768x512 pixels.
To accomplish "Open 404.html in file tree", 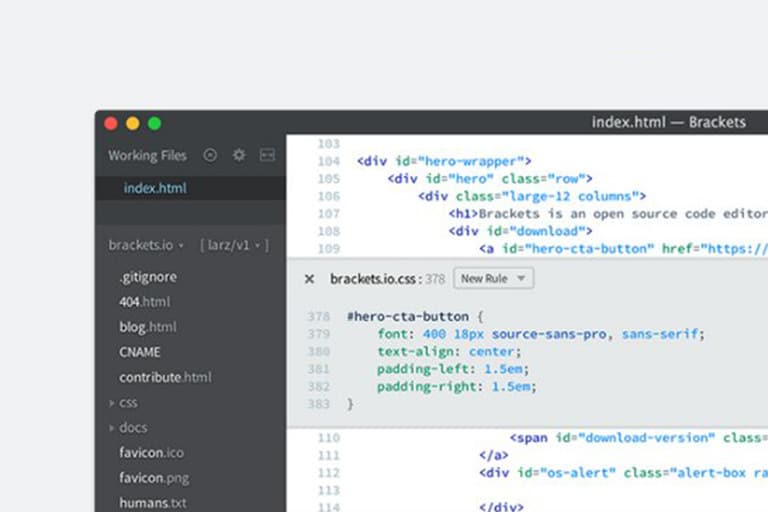I will (x=144, y=301).
